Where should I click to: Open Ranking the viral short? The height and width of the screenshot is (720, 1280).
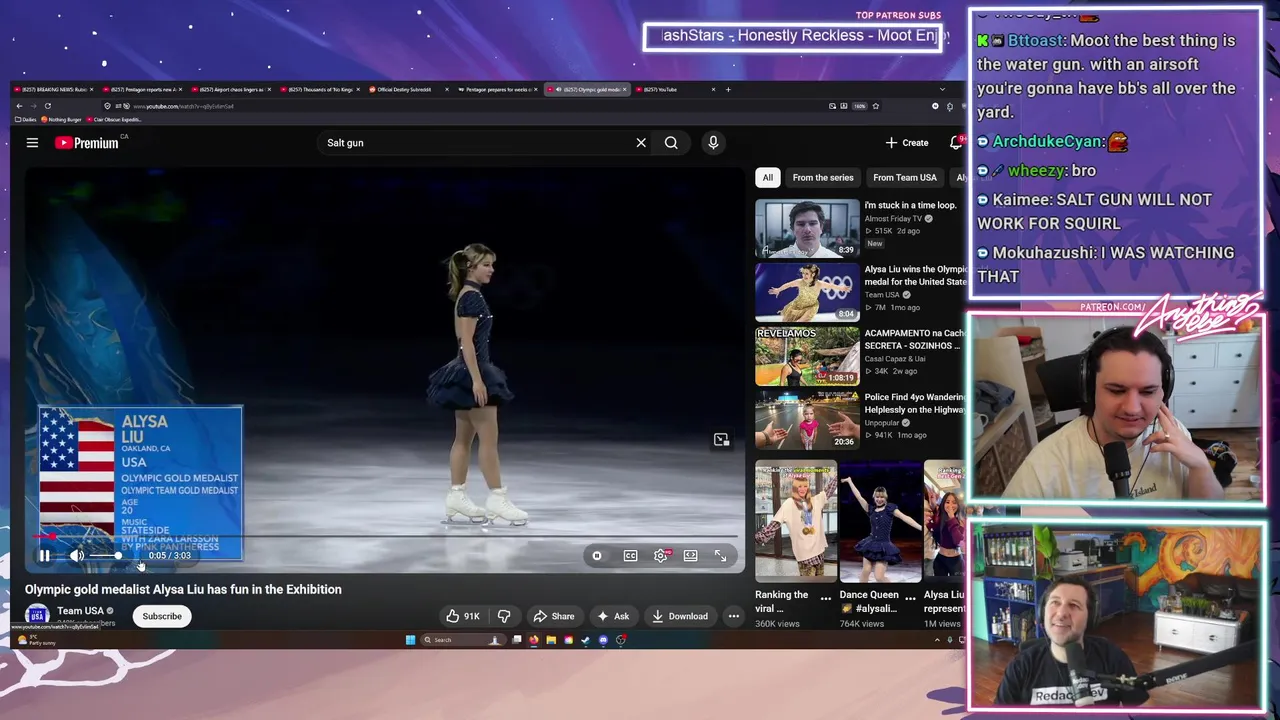pos(796,521)
